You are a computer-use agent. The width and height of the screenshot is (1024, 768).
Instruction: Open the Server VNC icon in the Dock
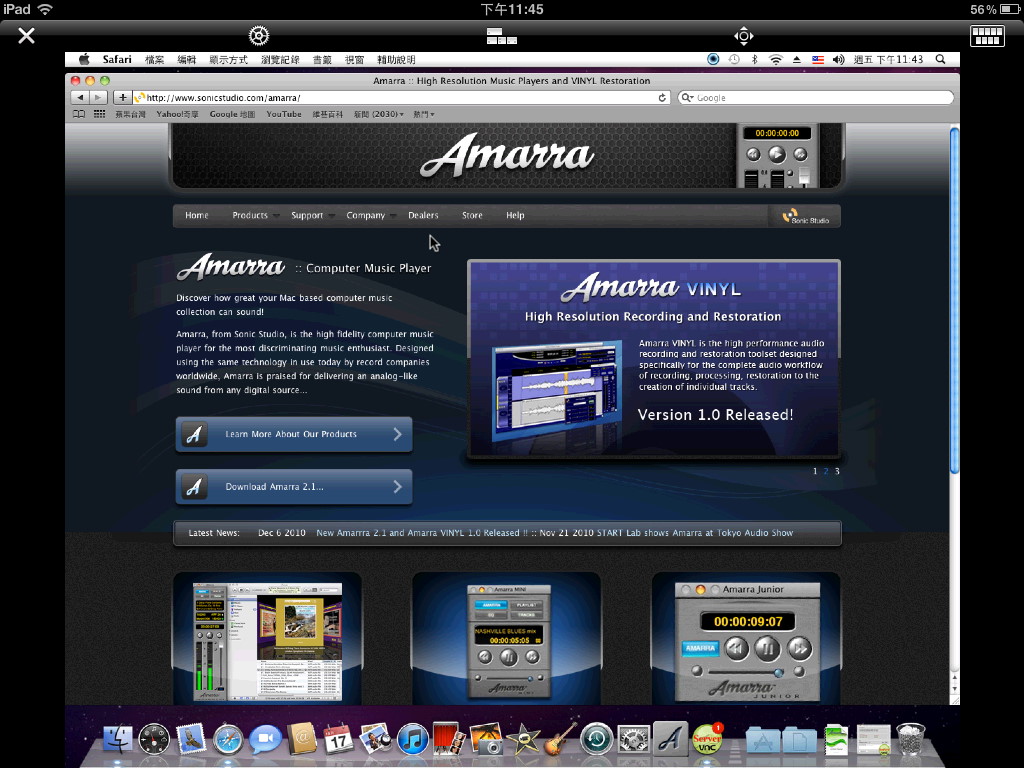point(707,739)
